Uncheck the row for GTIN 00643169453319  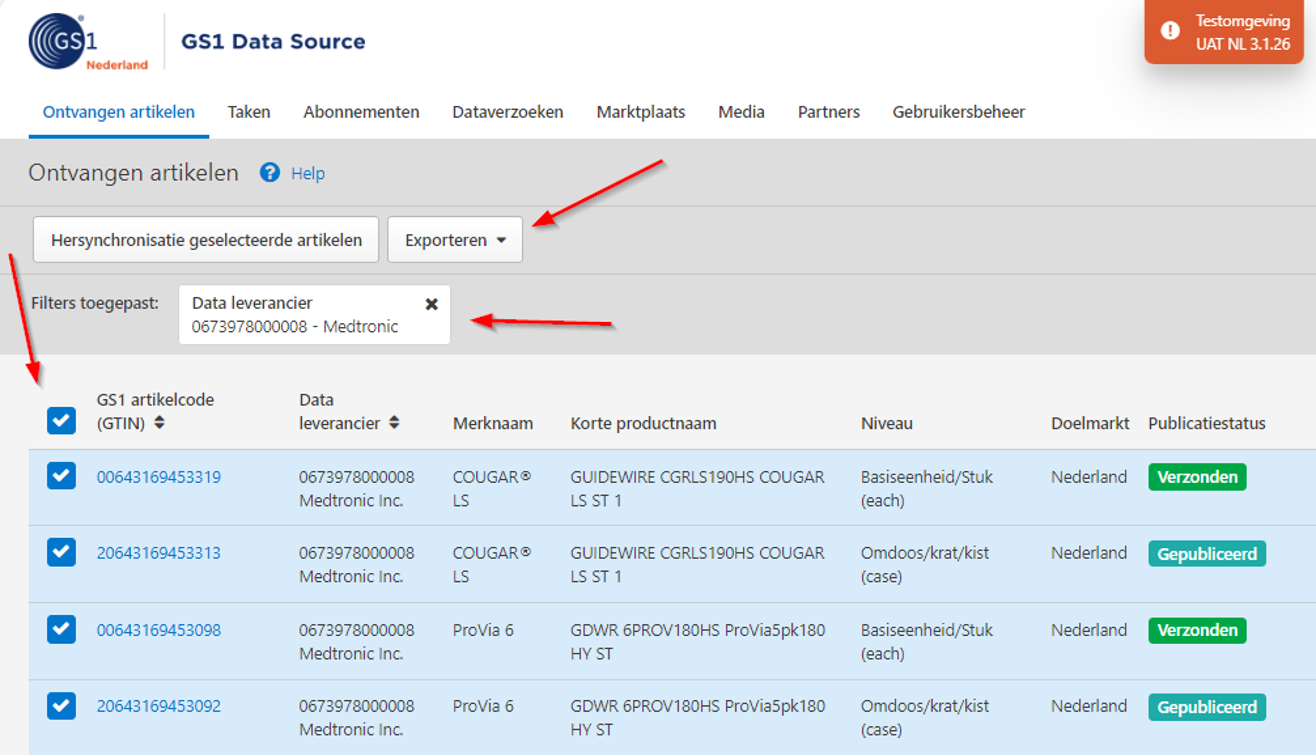[x=61, y=476]
